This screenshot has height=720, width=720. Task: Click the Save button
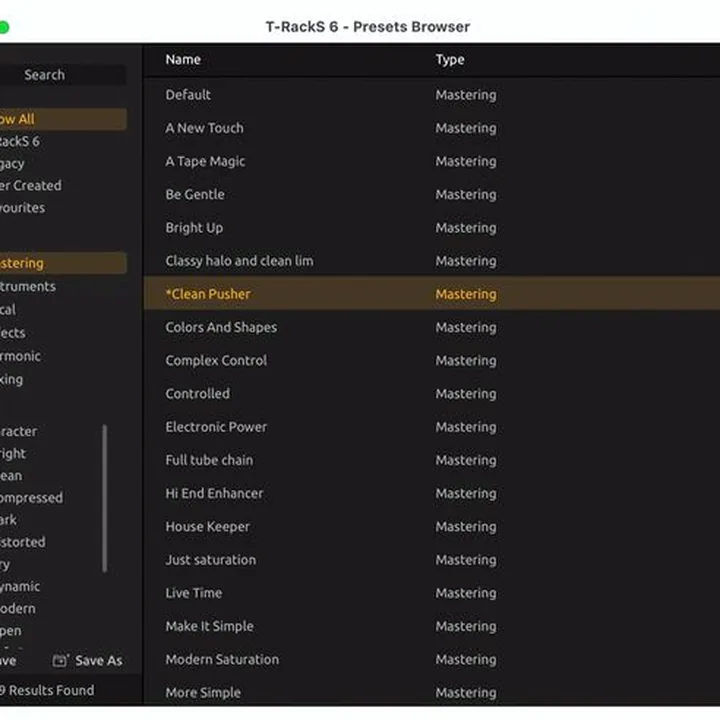click(x=8, y=661)
